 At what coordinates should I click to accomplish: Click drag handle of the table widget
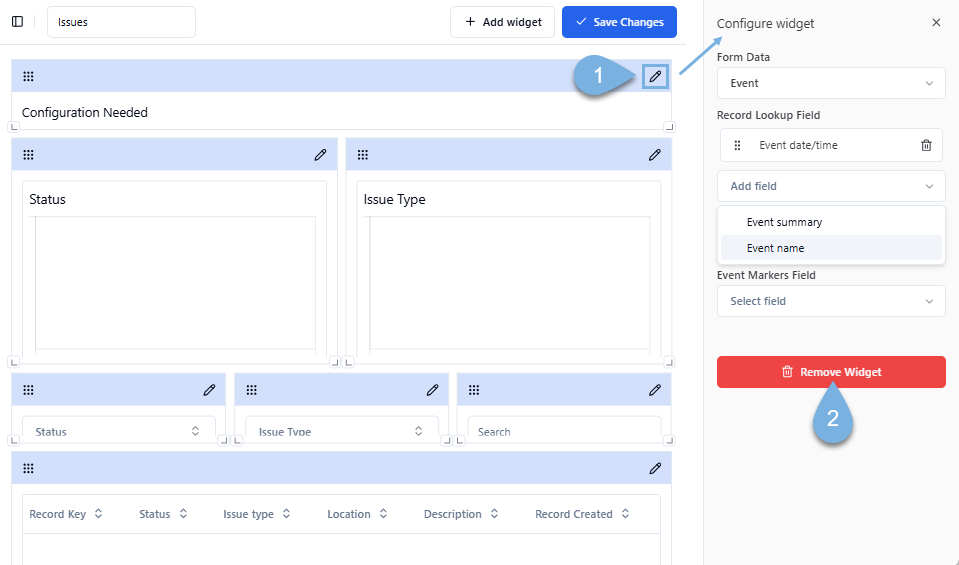[28, 468]
